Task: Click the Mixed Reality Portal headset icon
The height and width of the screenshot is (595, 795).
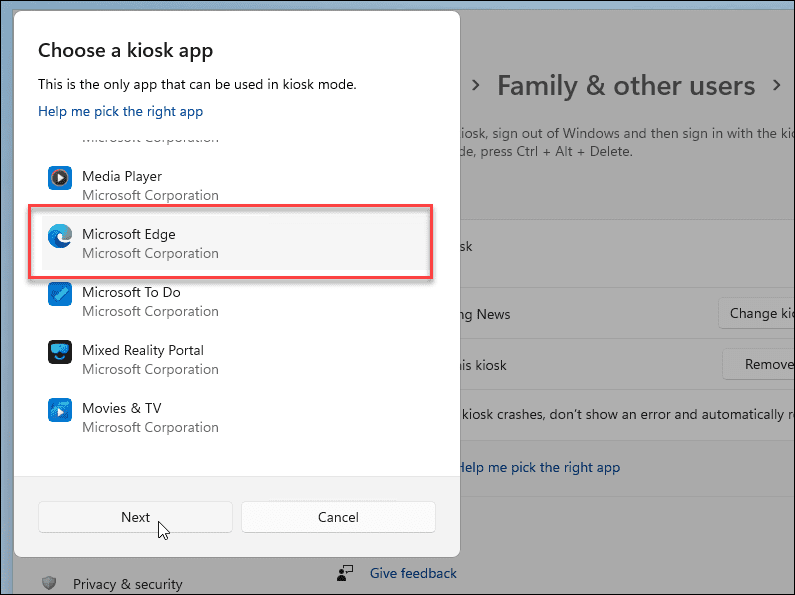Action: pos(60,352)
